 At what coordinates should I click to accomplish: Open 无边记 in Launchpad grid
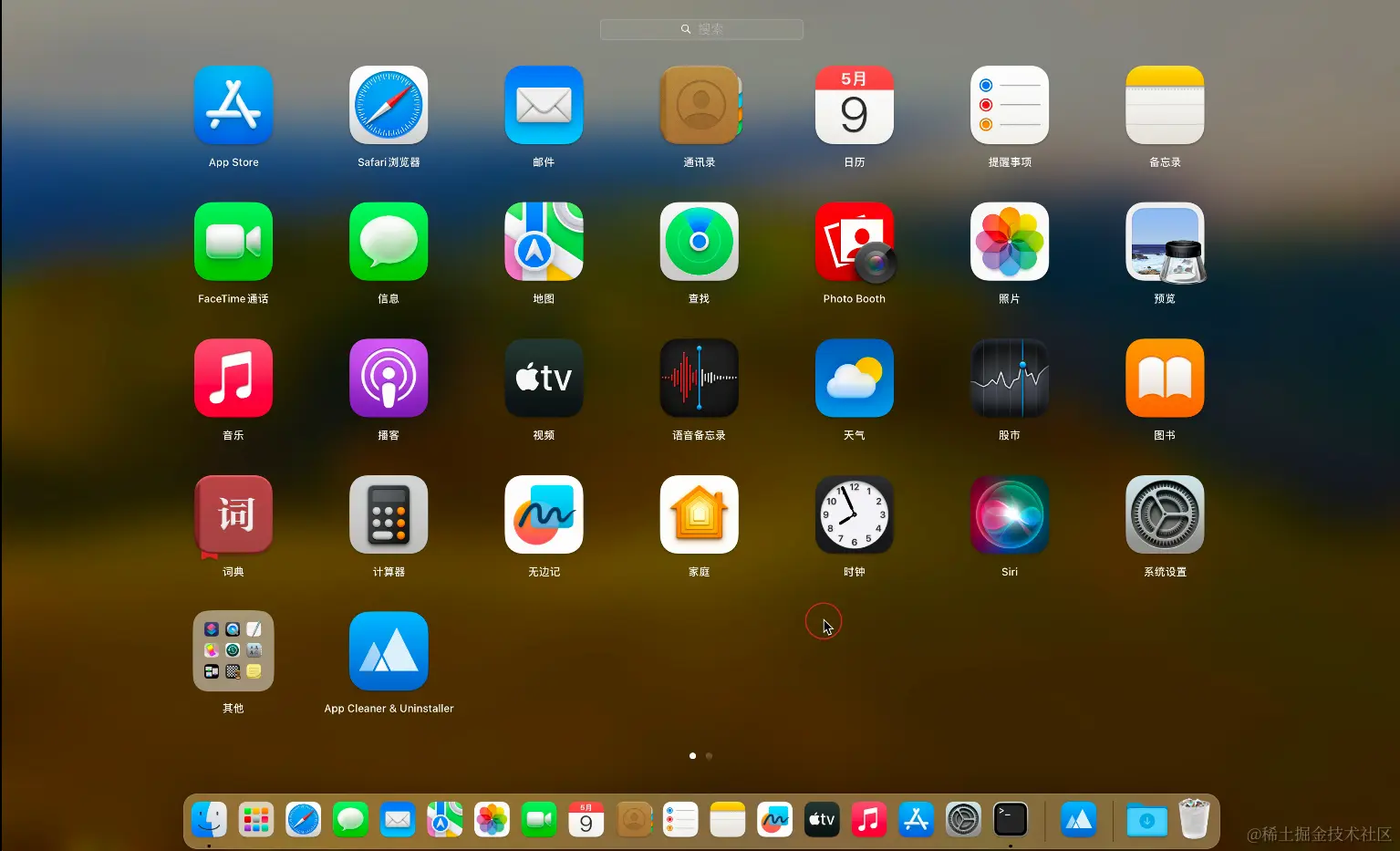click(544, 514)
